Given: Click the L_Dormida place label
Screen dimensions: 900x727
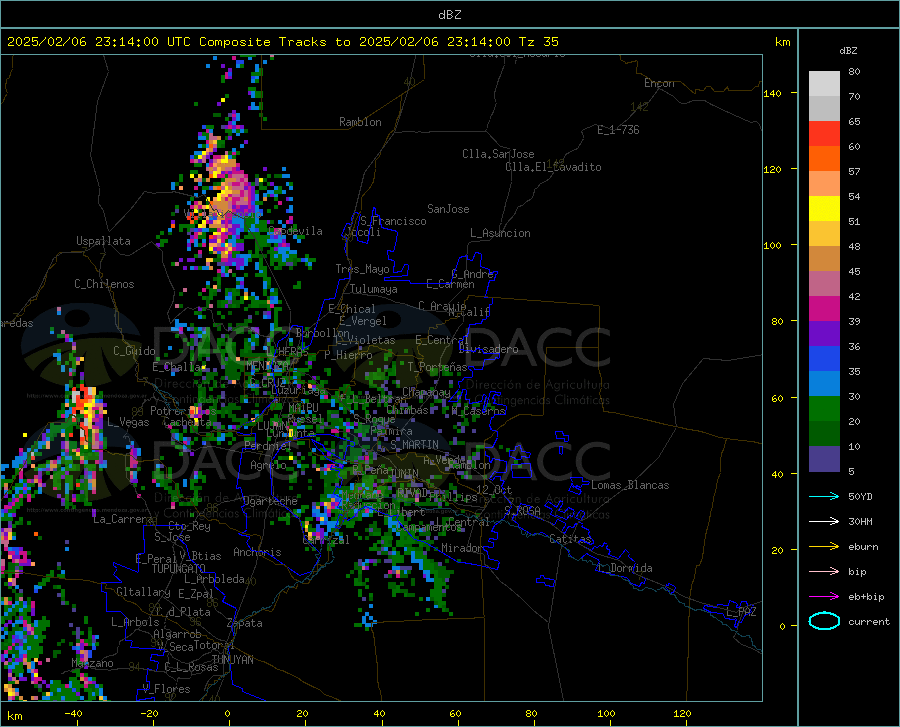Looking at the screenshot, I should (x=625, y=568).
